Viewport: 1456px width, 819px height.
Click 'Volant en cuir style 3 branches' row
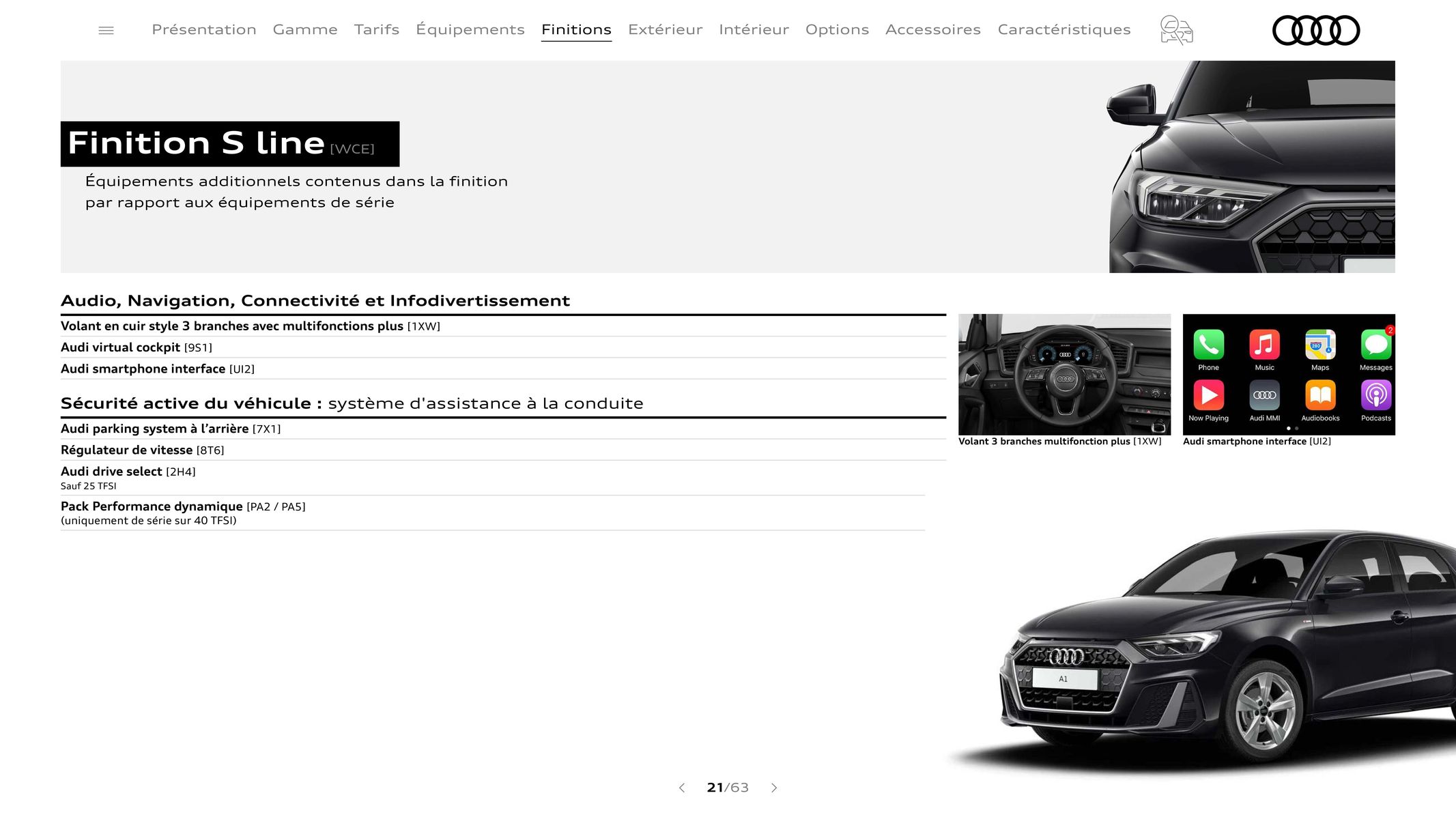coord(503,326)
